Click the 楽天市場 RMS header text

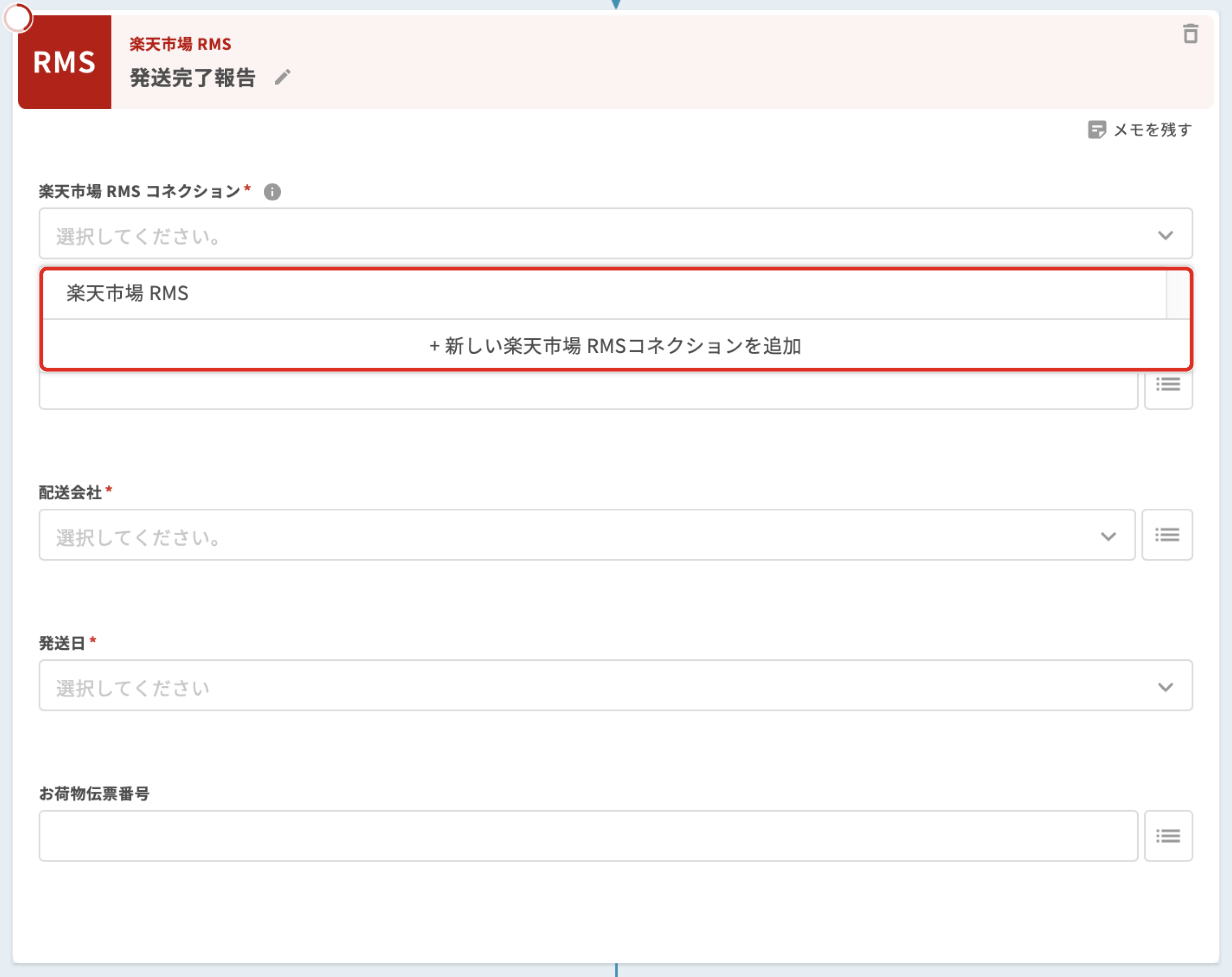[180, 44]
